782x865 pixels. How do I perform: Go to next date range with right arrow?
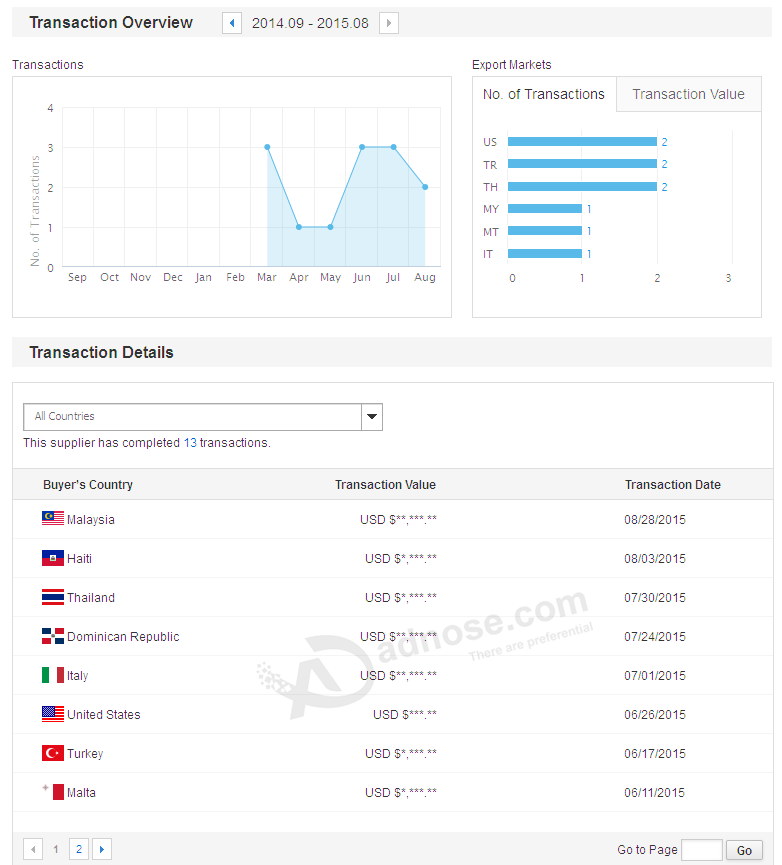pos(389,23)
